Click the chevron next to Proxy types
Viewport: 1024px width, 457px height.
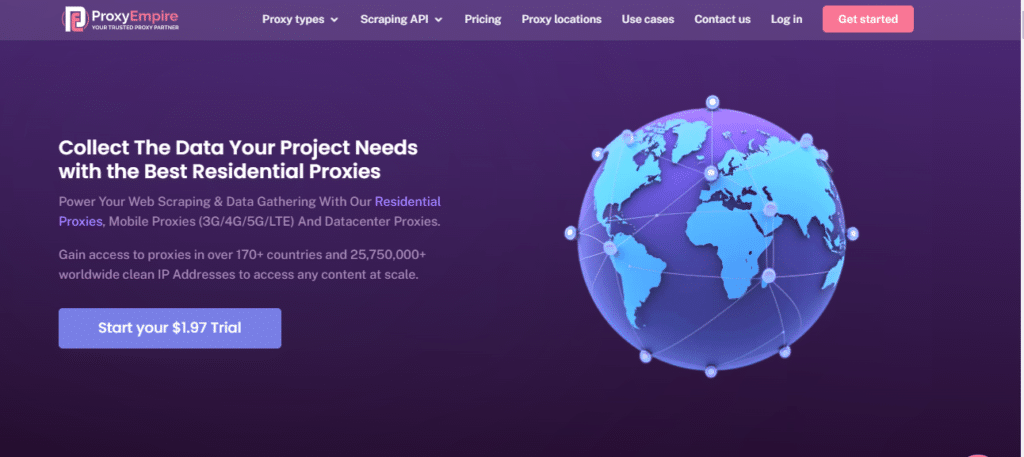tap(334, 20)
